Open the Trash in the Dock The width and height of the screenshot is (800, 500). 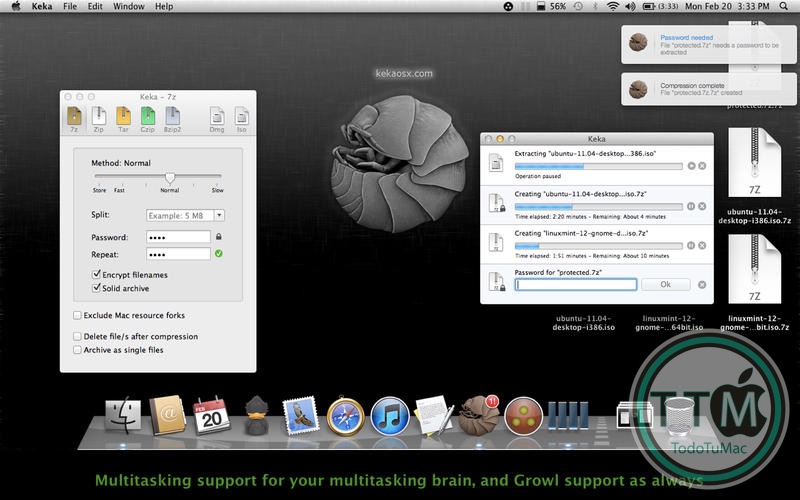point(679,416)
